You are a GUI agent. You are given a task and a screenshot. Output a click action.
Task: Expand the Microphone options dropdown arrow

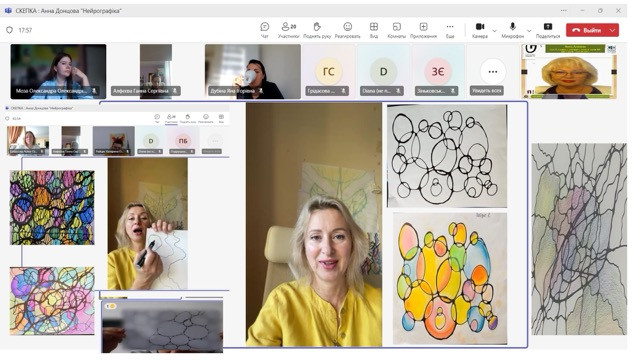pyautogui.click(x=529, y=31)
